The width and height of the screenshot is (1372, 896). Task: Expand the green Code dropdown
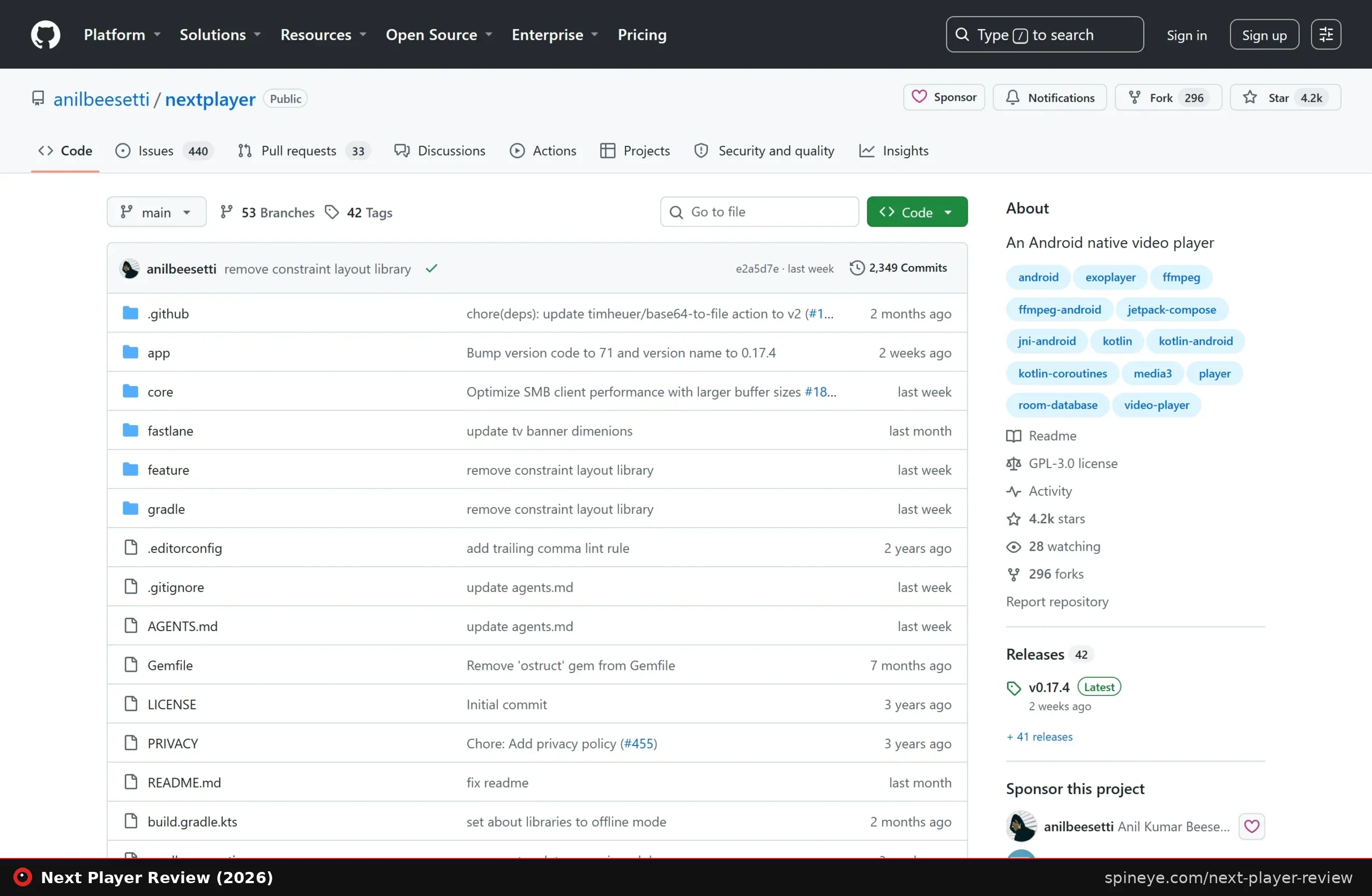pos(916,212)
